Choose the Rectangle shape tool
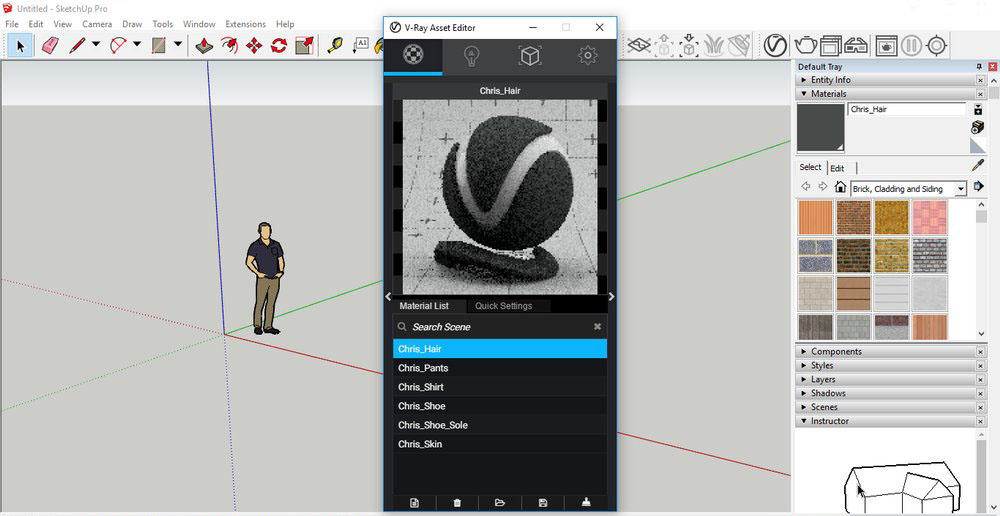Image resolution: width=1000 pixels, height=516 pixels. pos(159,45)
